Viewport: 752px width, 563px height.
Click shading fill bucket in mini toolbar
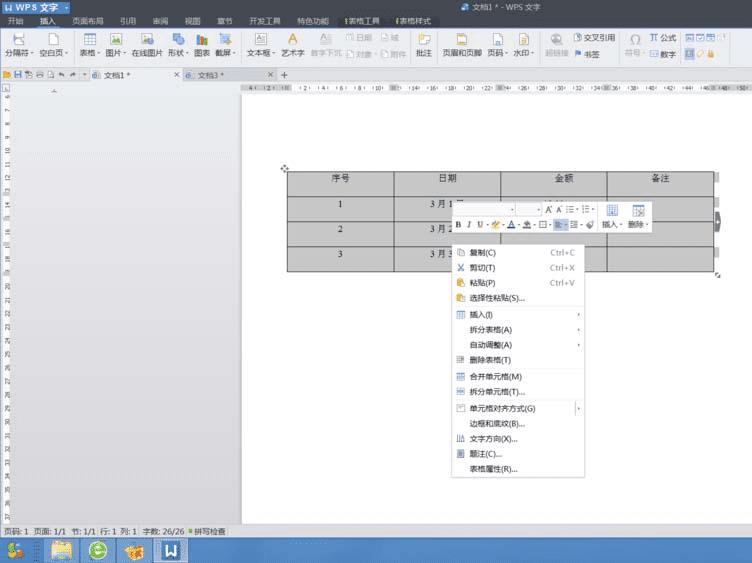tap(527, 224)
